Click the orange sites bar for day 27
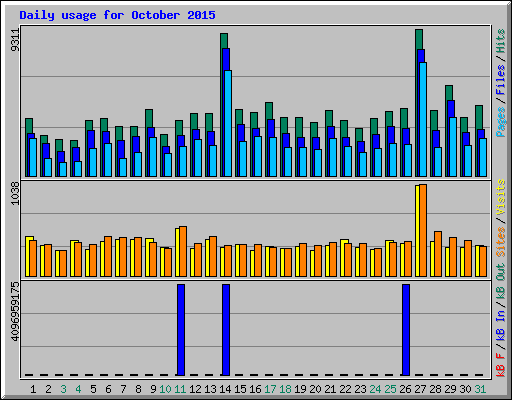Image resolution: width=512 pixels, height=400 pixels. (423, 230)
